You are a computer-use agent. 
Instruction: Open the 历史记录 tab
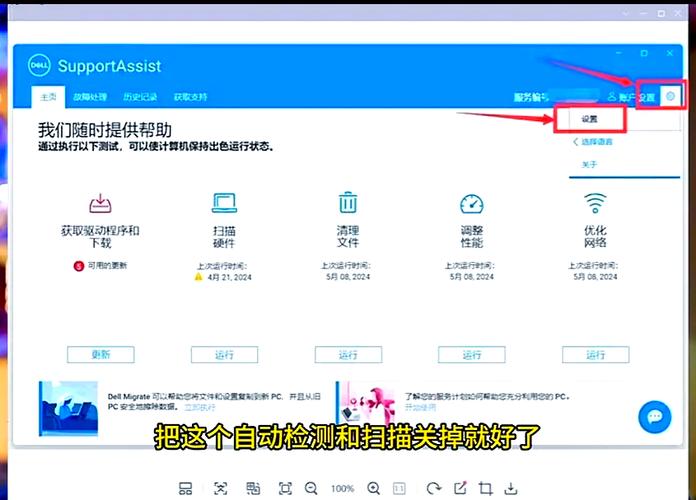[140, 97]
